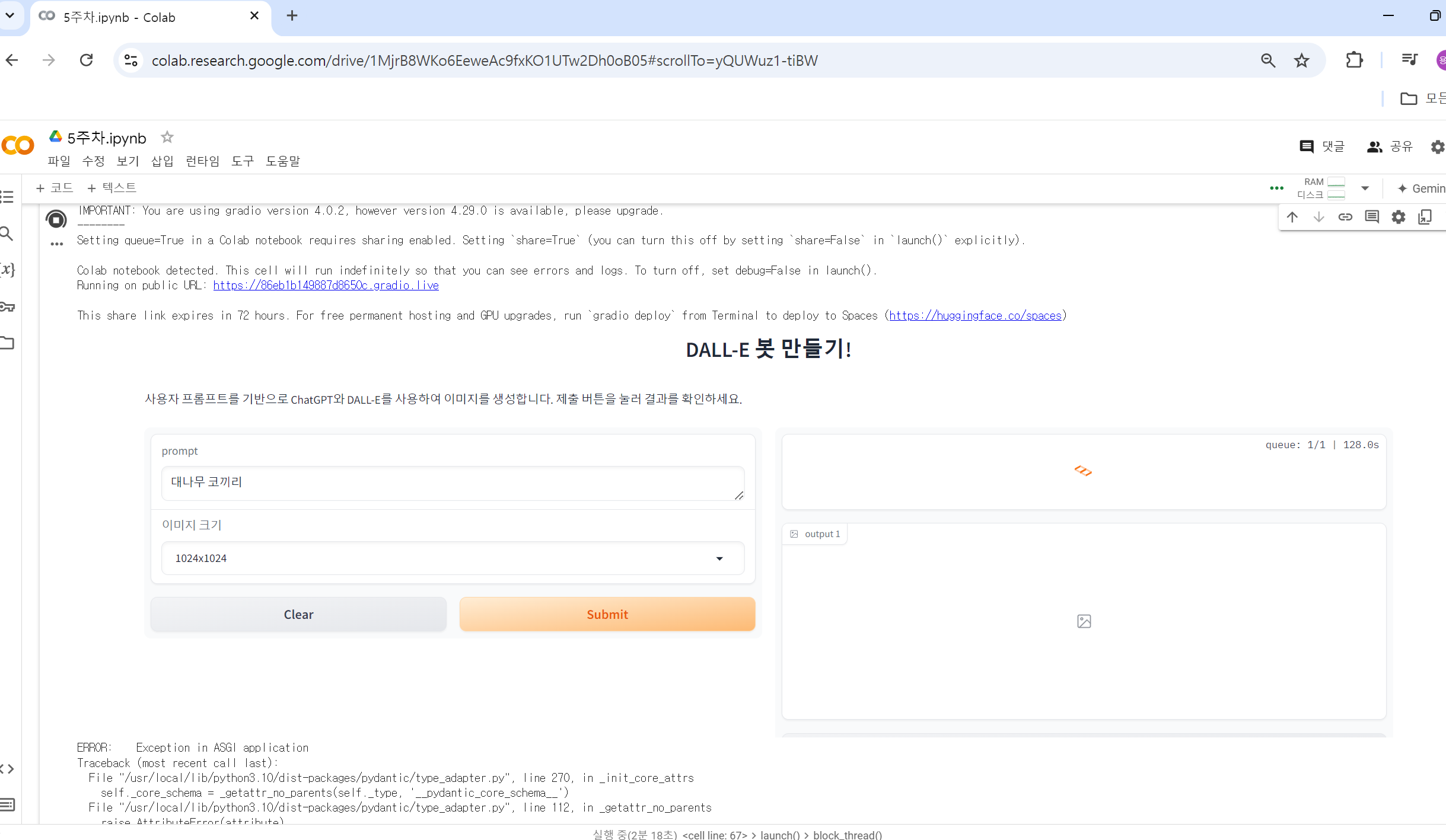Open the 런타임 menu
The height and width of the screenshot is (840, 1446).
pyautogui.click(x=203, y=161)
